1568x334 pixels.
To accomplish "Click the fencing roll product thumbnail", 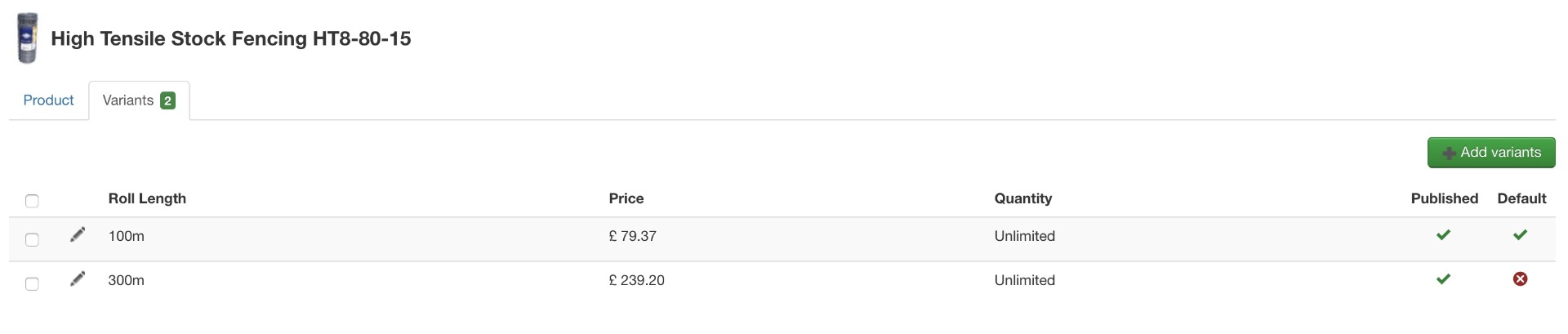I will click(27, 38).
